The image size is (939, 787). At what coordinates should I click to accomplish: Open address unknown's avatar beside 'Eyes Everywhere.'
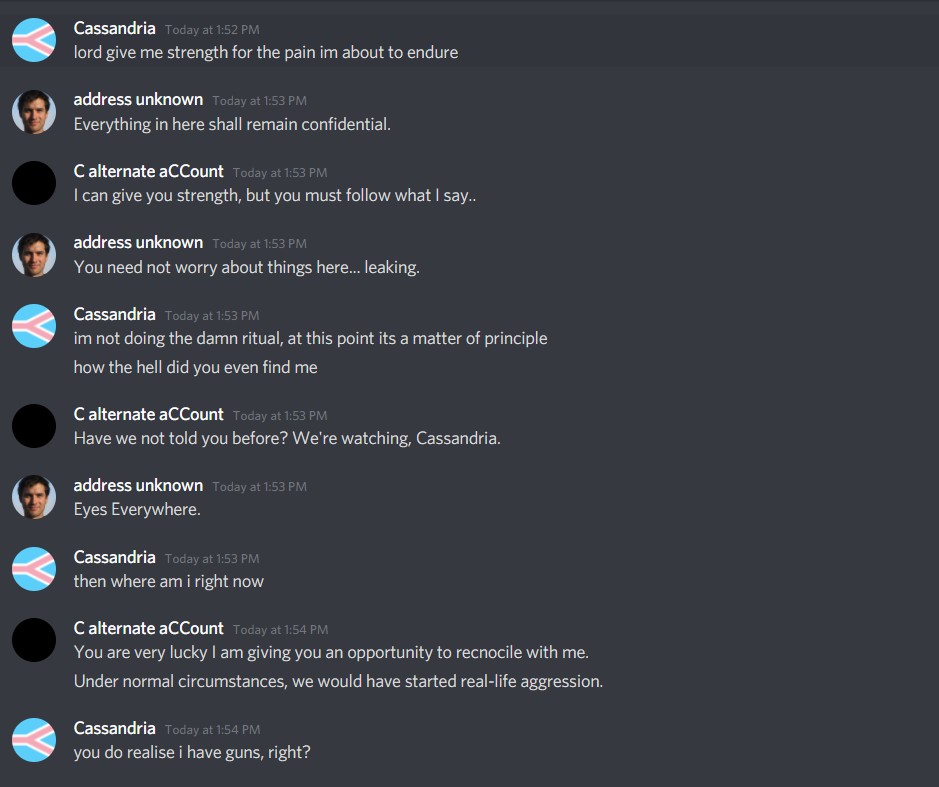click(x=34, y=498)
